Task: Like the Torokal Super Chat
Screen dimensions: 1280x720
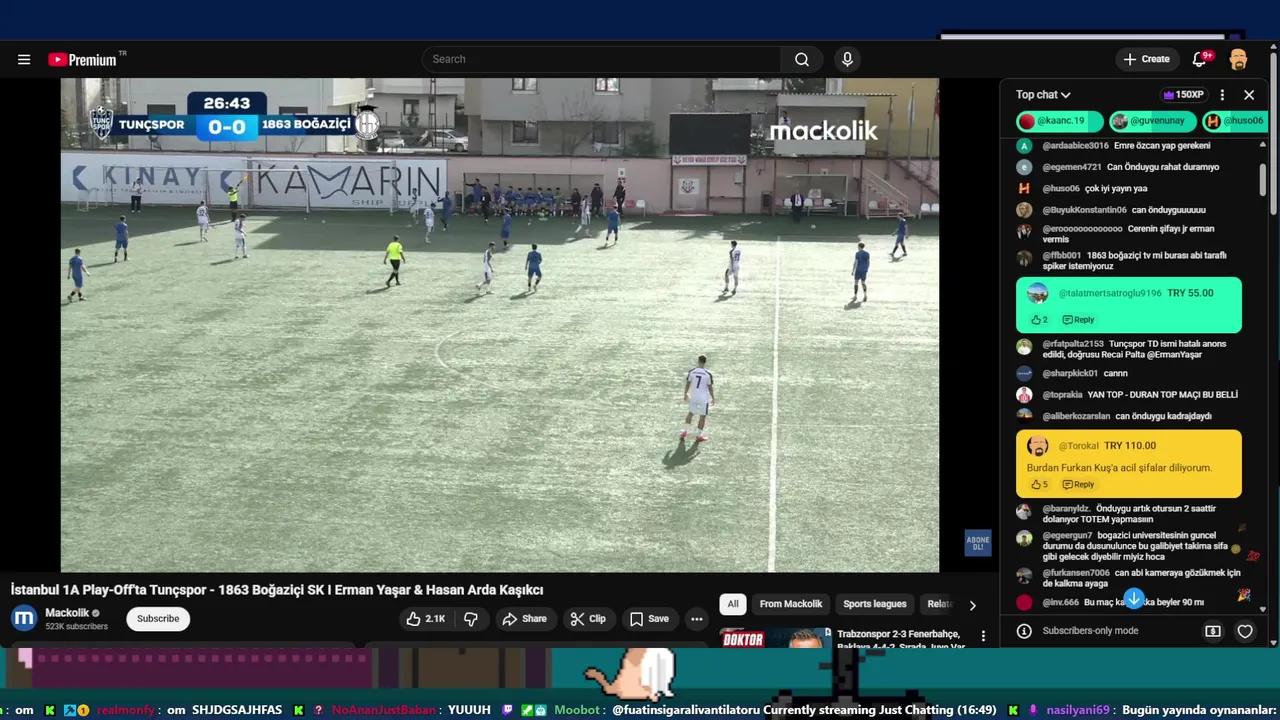Action: [1035, 485]
